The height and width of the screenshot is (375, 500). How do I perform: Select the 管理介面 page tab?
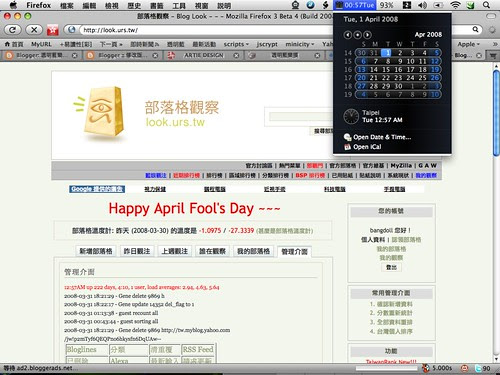pos(294,251)
